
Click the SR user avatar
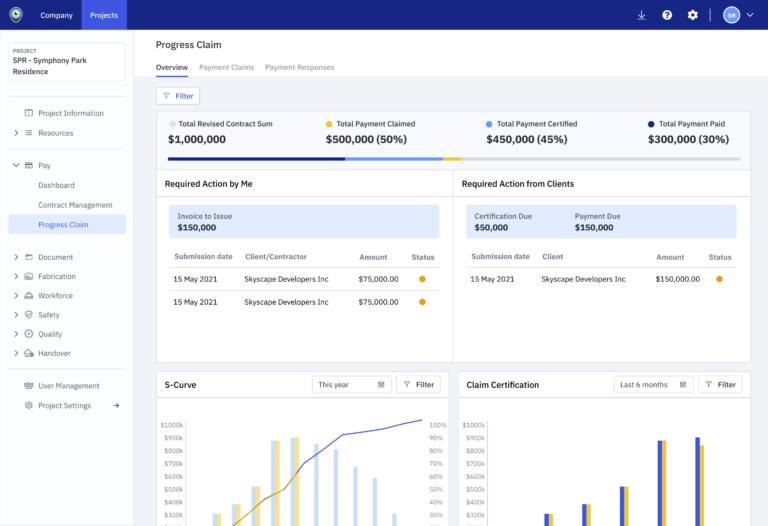click(x=731, y=15)
